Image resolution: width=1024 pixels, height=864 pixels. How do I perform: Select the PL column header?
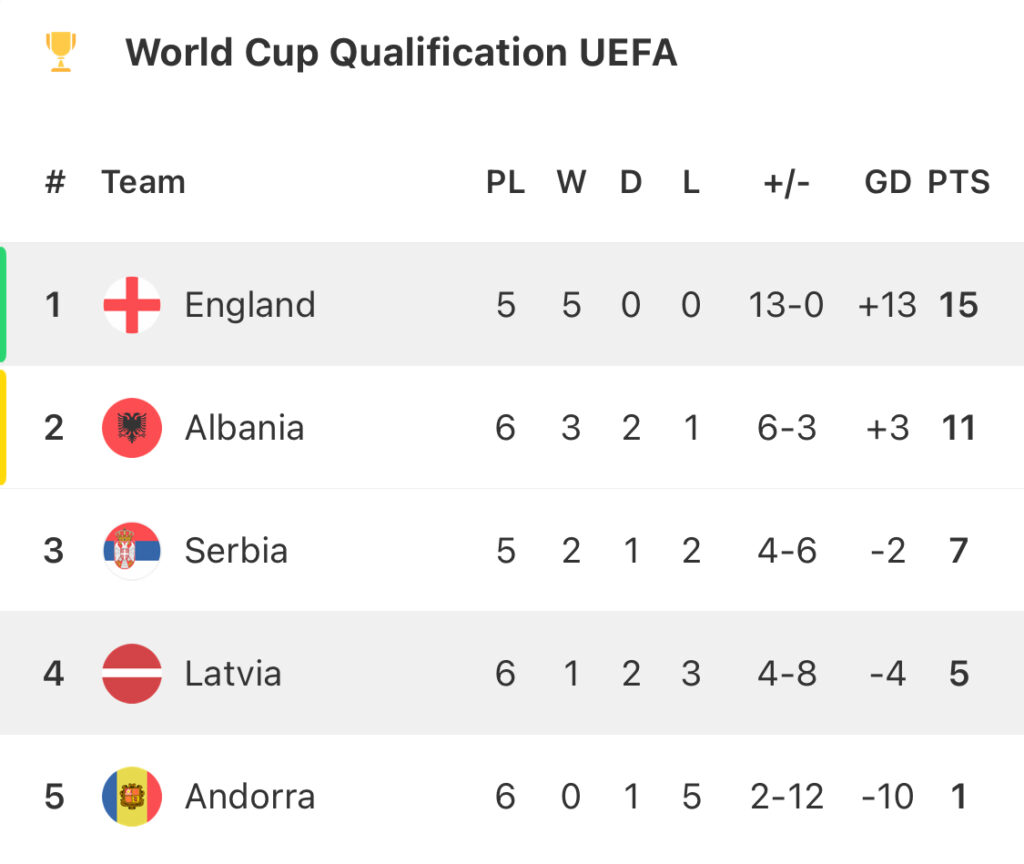505,182
